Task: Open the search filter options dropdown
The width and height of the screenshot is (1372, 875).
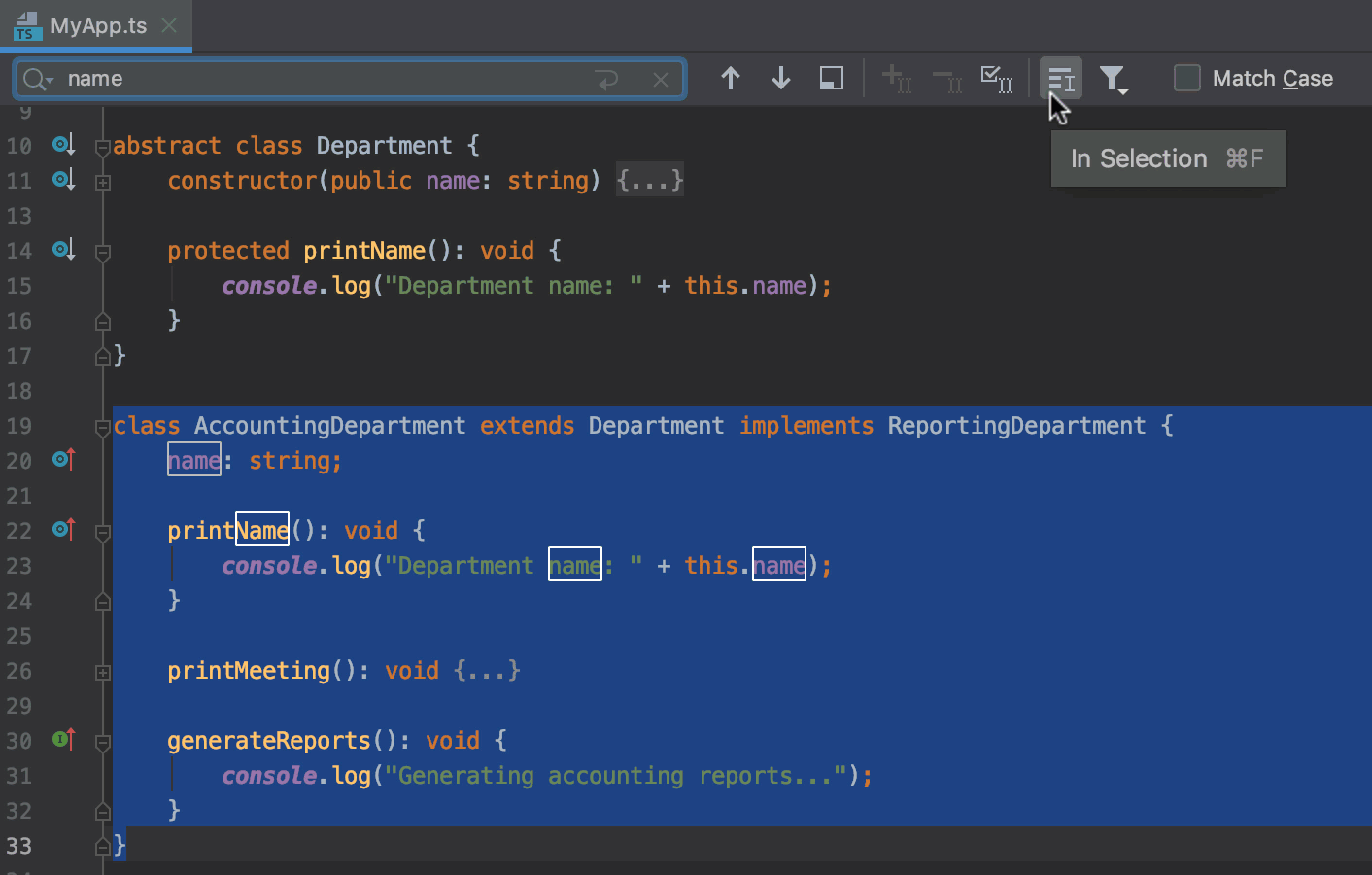Action: click(x=1114, y=78)
